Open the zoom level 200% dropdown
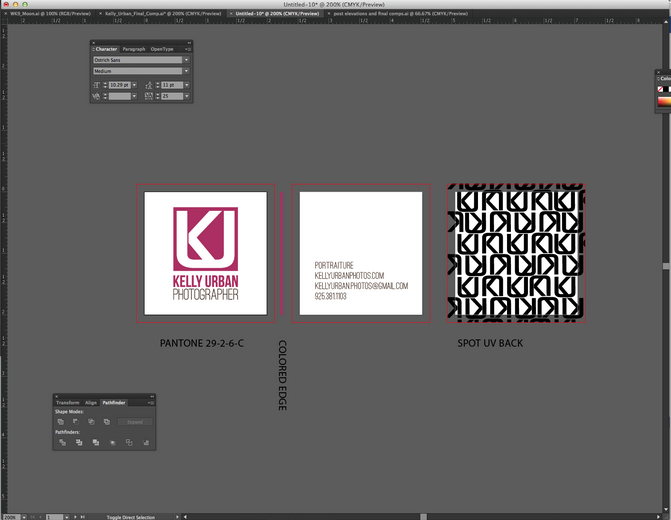The image size is (671, 520). pos(24,517)
